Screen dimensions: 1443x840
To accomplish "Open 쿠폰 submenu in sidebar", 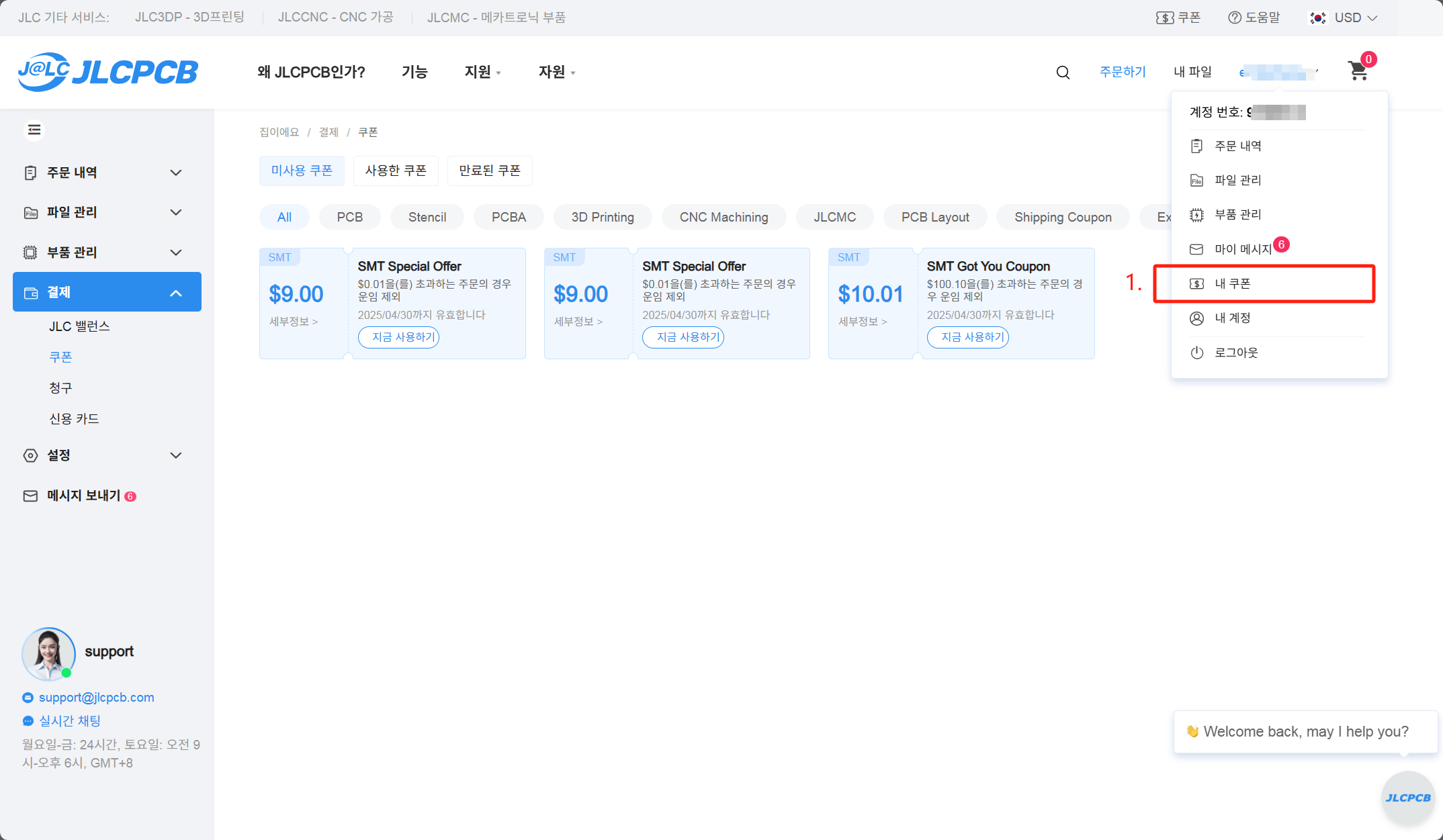I will [60, 357].
